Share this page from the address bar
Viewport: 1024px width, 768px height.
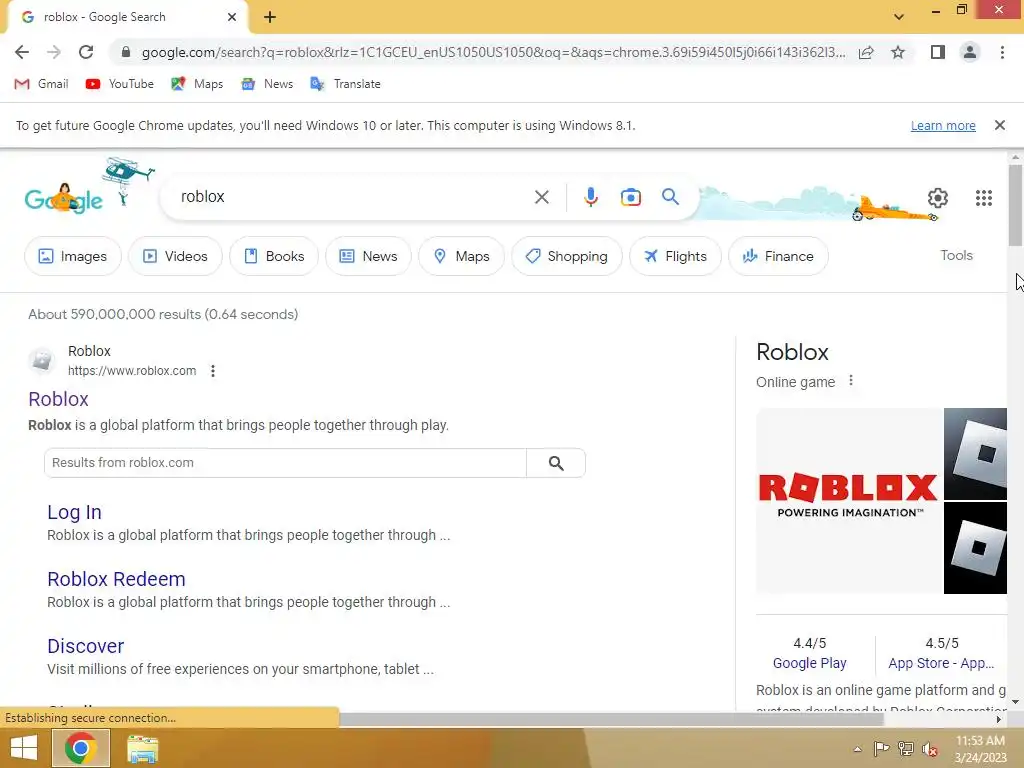click(866, 52)
